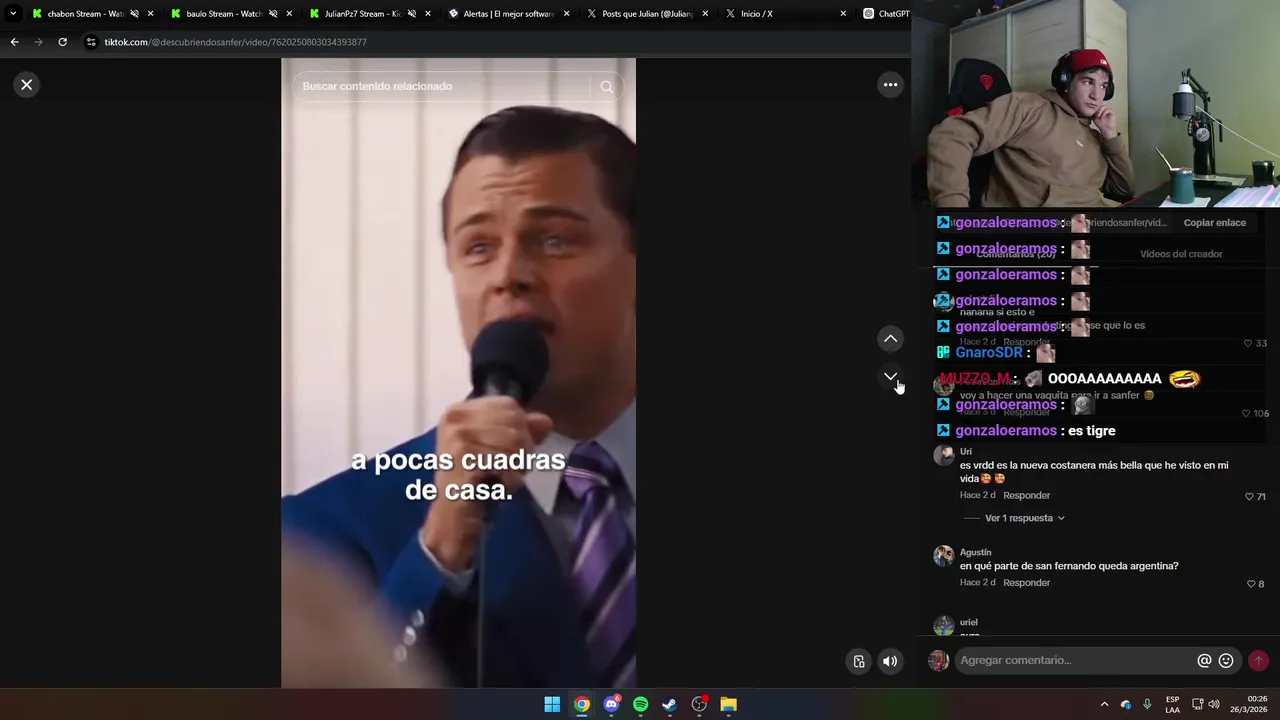Close the 'Inicio / X' tab

843,14
